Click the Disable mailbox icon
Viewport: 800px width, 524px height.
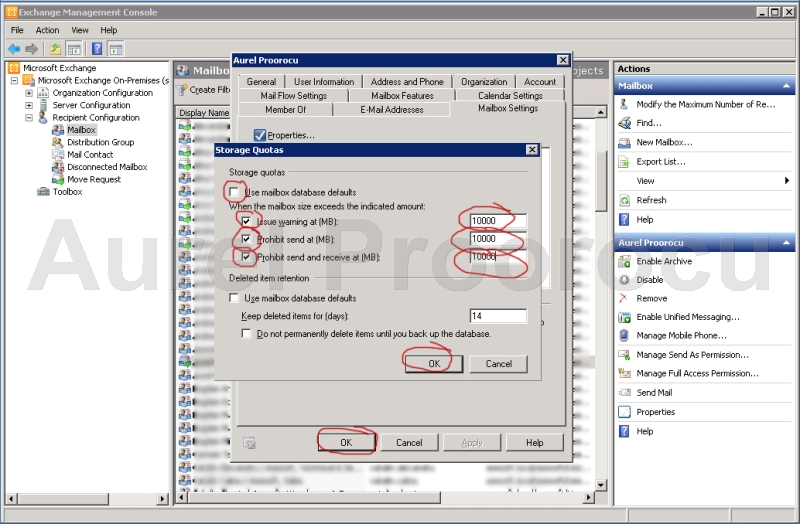click(x=624, y=280)
